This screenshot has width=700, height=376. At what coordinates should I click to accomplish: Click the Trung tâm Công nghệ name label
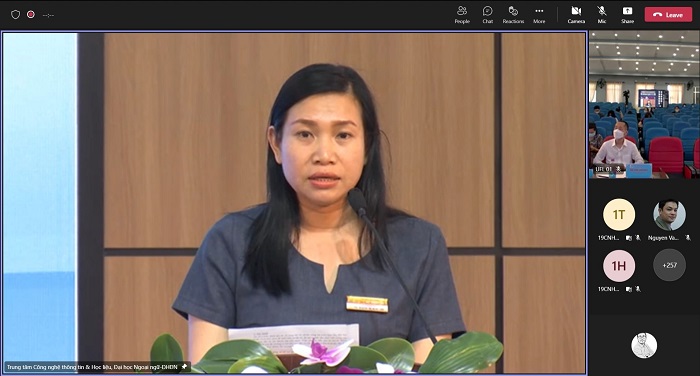pos(92,367)
